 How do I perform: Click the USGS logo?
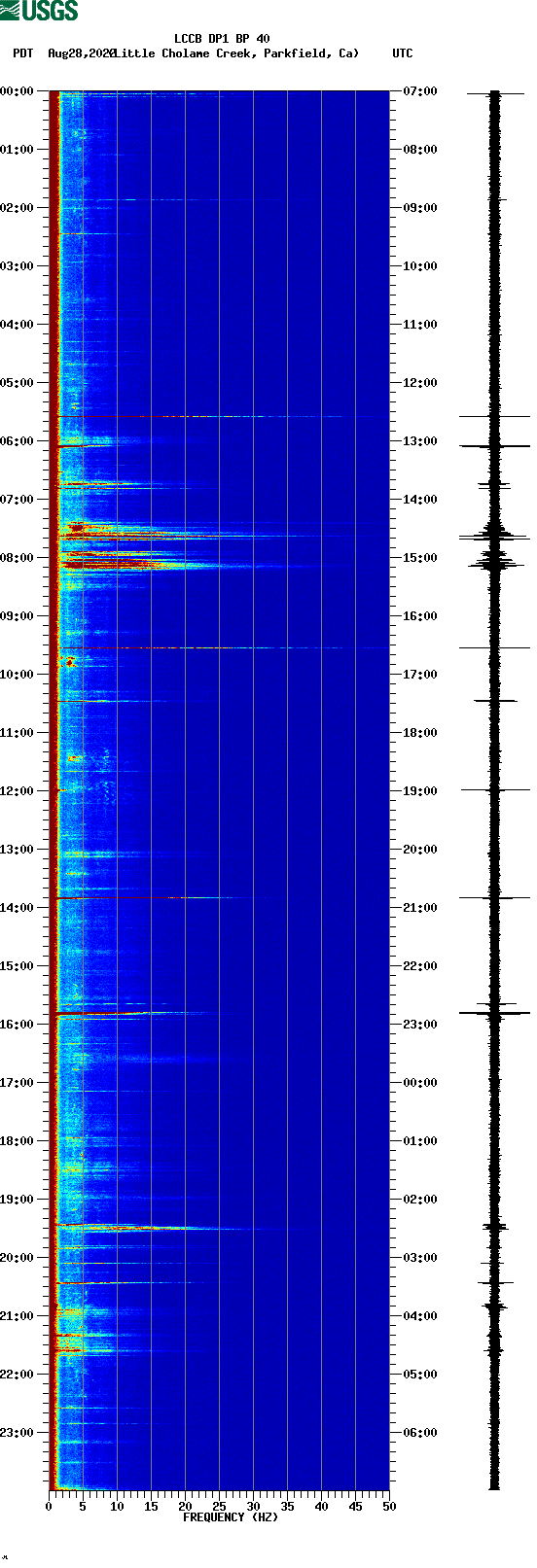(x=39, y=11)
